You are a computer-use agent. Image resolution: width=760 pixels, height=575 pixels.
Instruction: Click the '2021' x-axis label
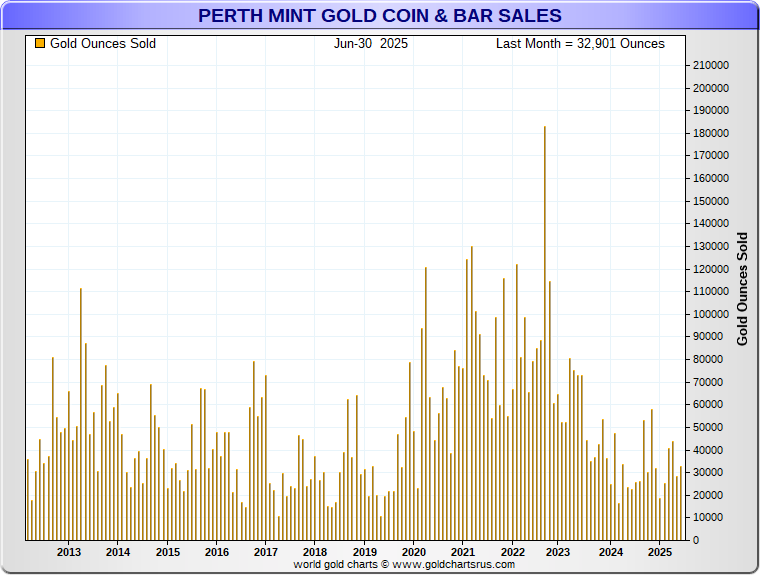point(463,552)
